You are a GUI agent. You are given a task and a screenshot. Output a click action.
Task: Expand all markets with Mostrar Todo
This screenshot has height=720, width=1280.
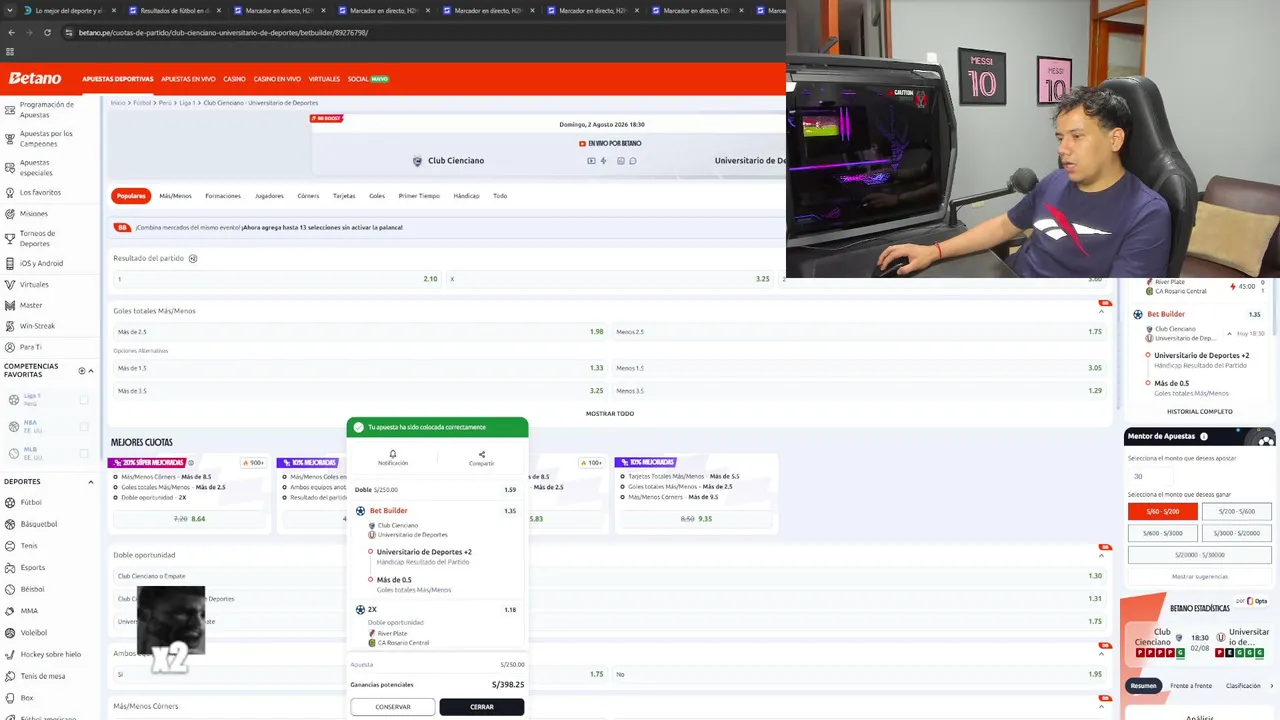click(610, 413)
